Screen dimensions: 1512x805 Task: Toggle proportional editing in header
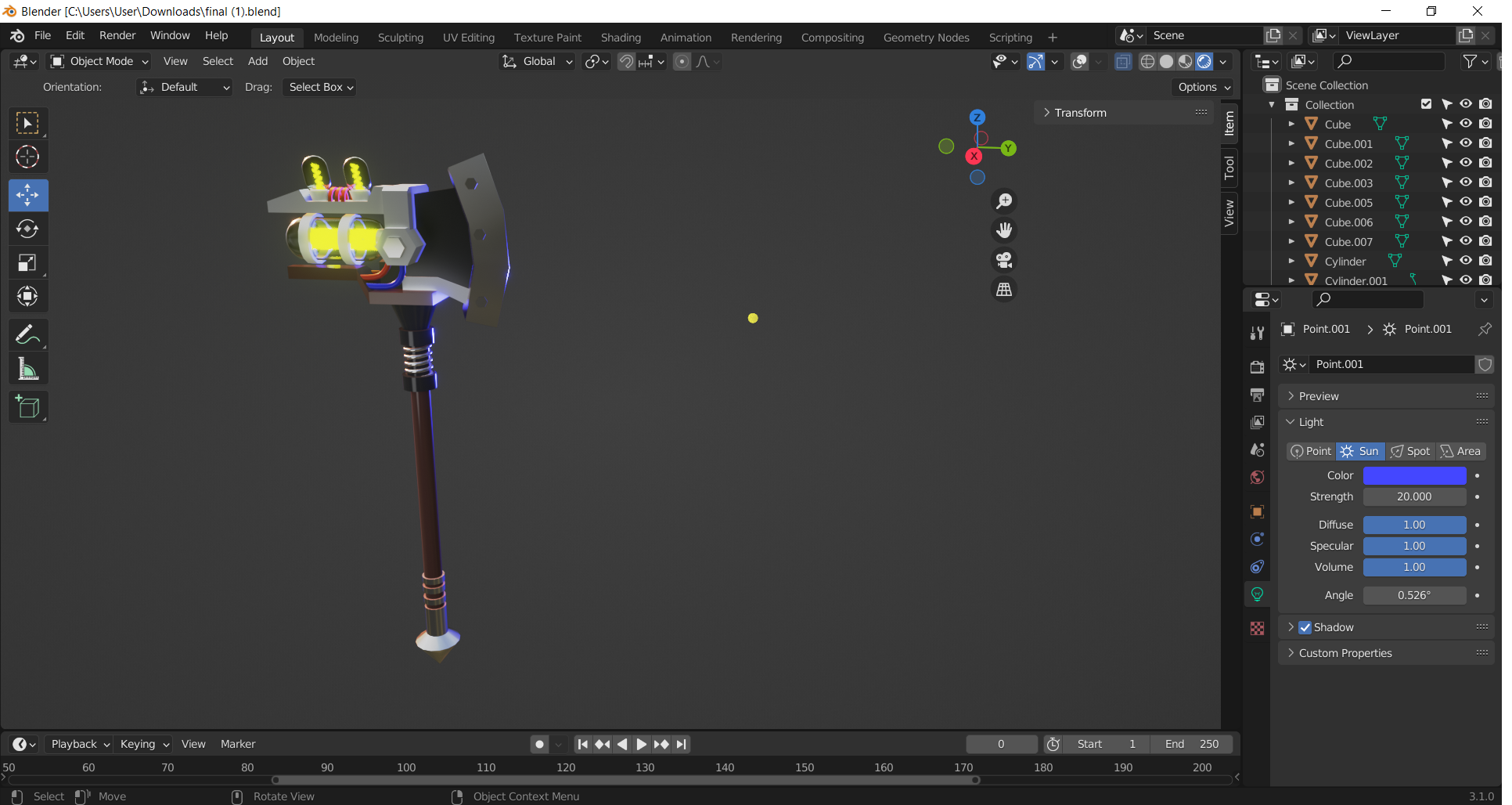pyautogui.click(x=682, y=62)
